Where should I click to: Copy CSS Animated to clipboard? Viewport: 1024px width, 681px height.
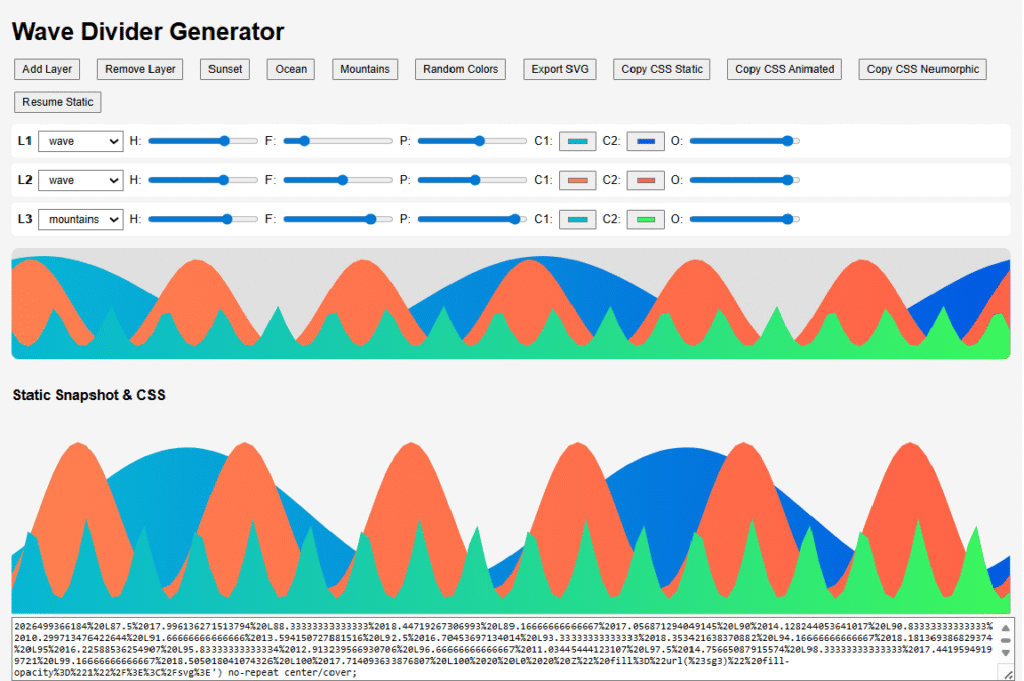(784, 69)
